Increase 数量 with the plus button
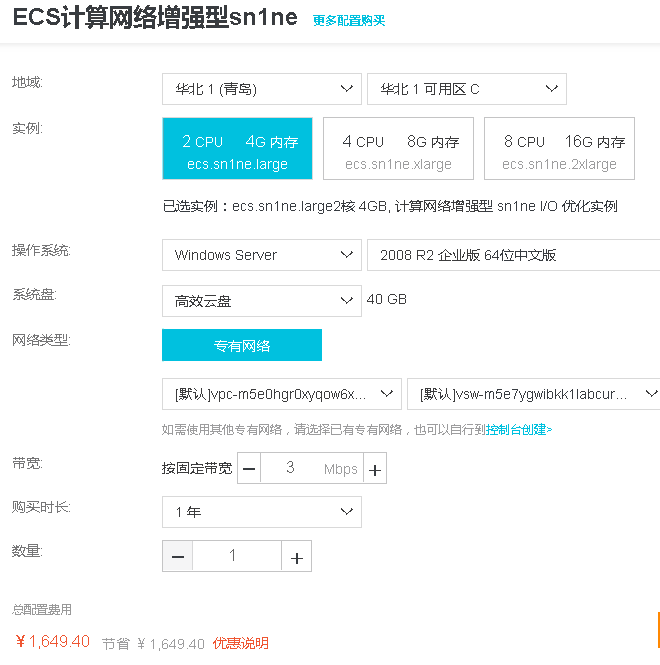 tap(296, 556)
